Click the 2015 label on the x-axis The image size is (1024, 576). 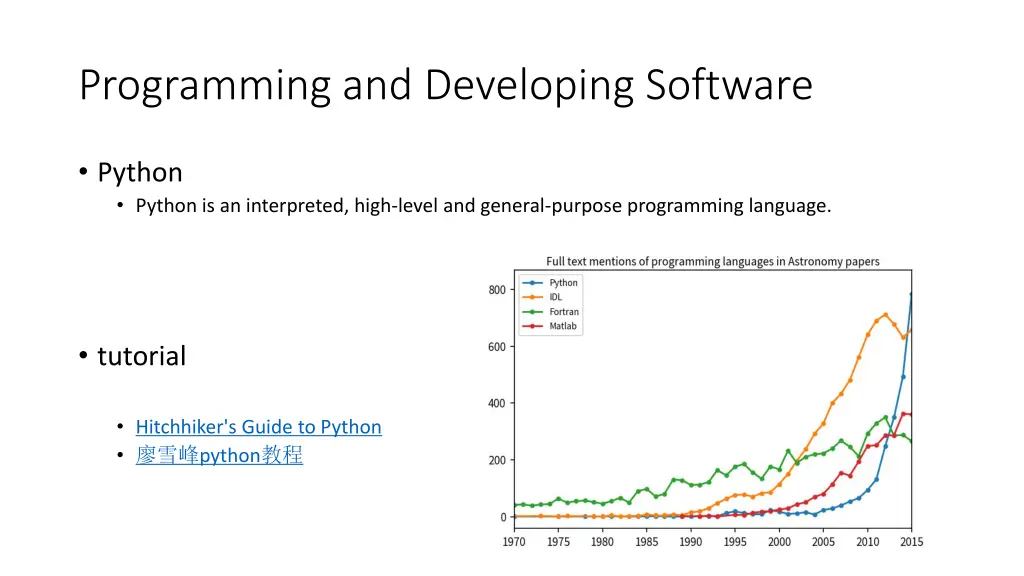(910, 542)
